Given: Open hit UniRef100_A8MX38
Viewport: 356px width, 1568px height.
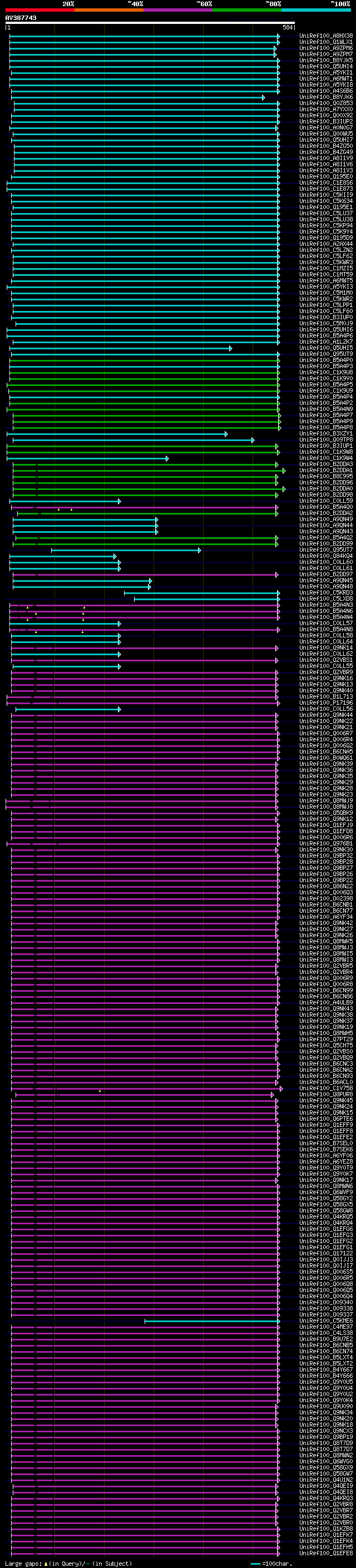Looking at the screenshot, I should click(326, 36).
